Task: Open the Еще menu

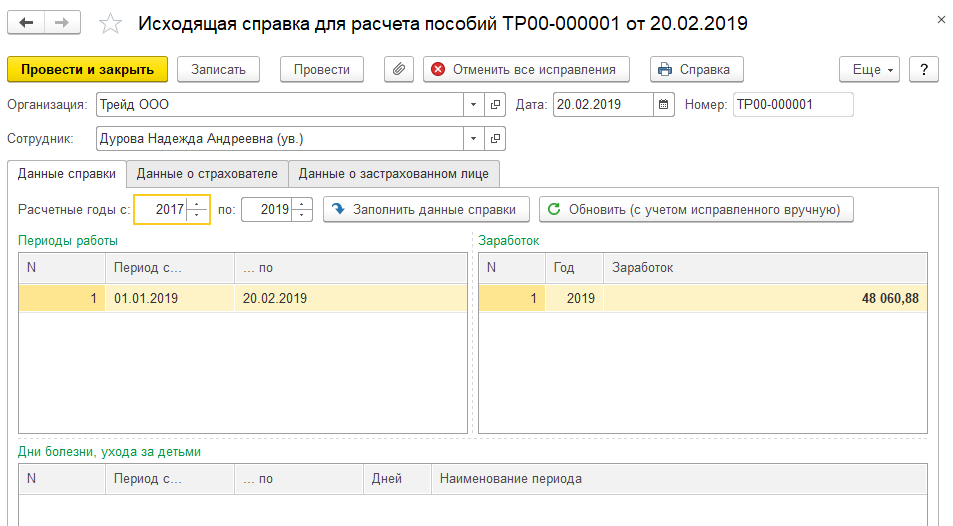Action: [x=870, y=69]
